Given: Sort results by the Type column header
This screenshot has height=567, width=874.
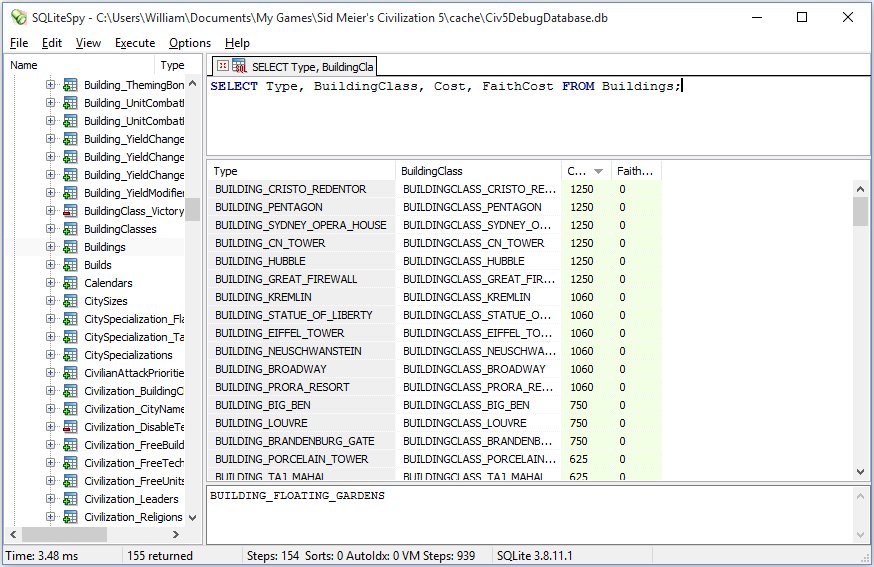Looking at the screenshot, I should tap(302, 171).
